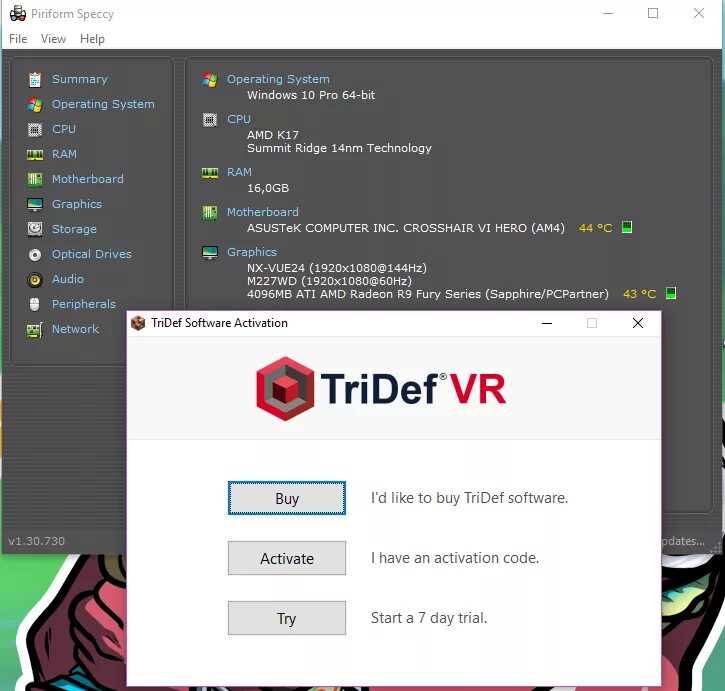Image resolution: width=725 pixels, height=691 pixels.
Task: Click the Operating System heading link in summary
Action: click(278, 79)
